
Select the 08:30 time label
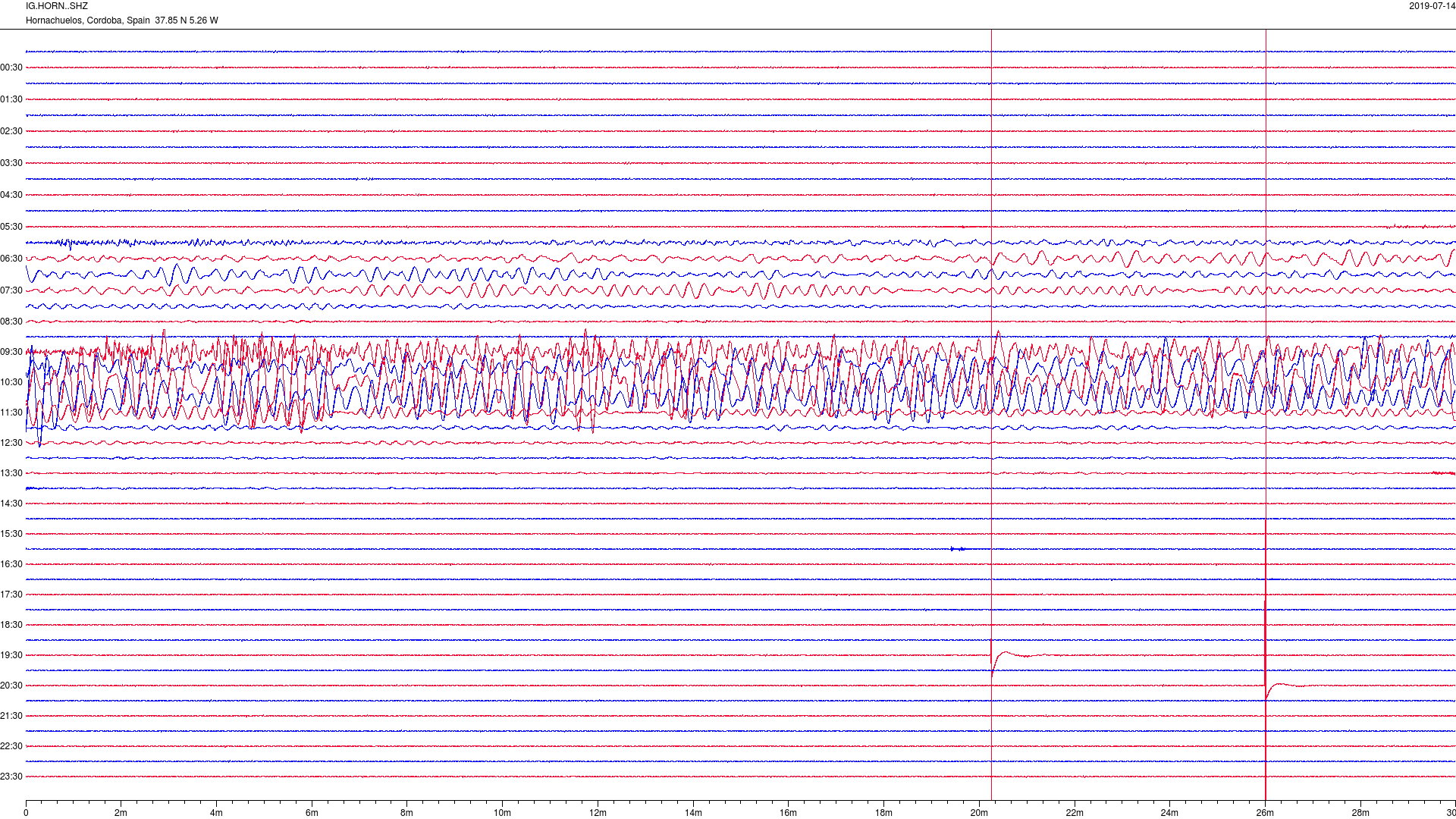pos(11,322)
